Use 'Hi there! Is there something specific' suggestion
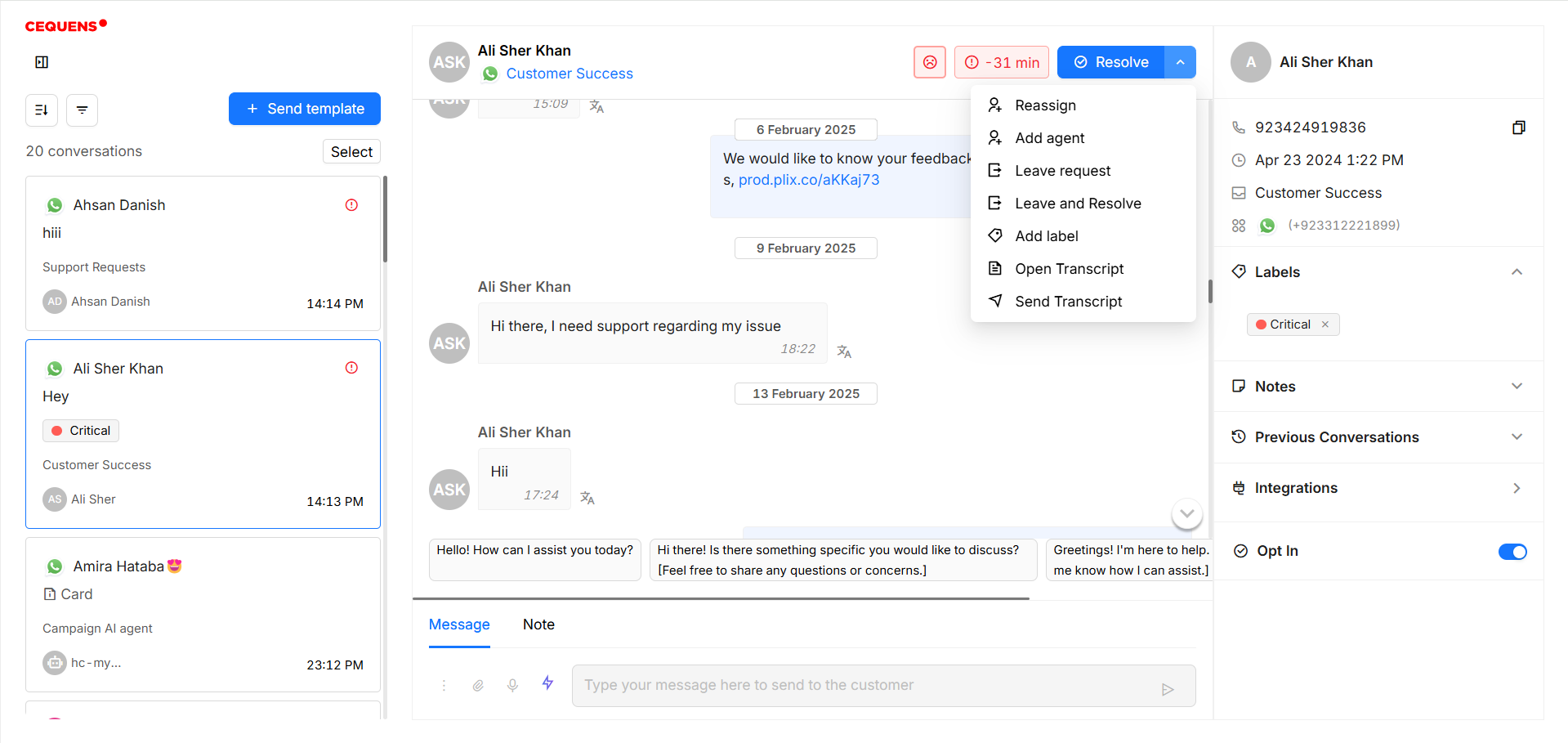 843,560
